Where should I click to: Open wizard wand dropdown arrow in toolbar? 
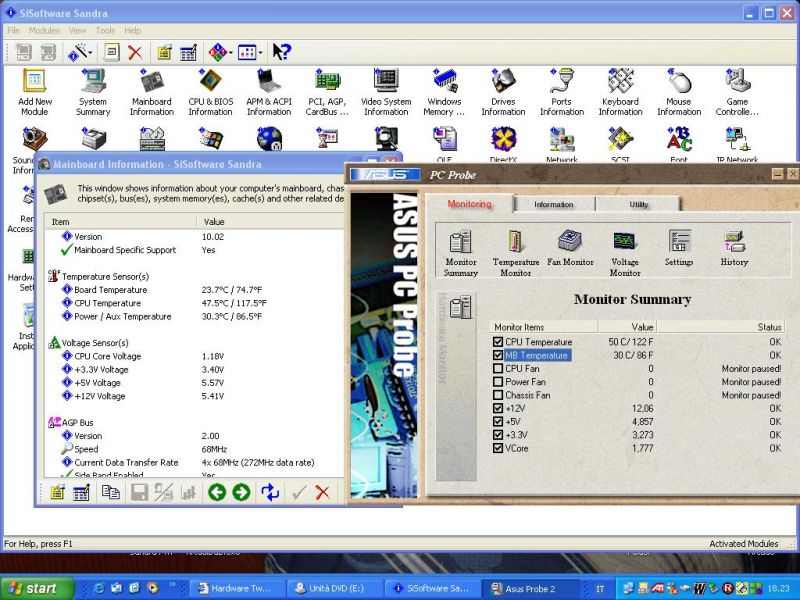coord(90,53)
